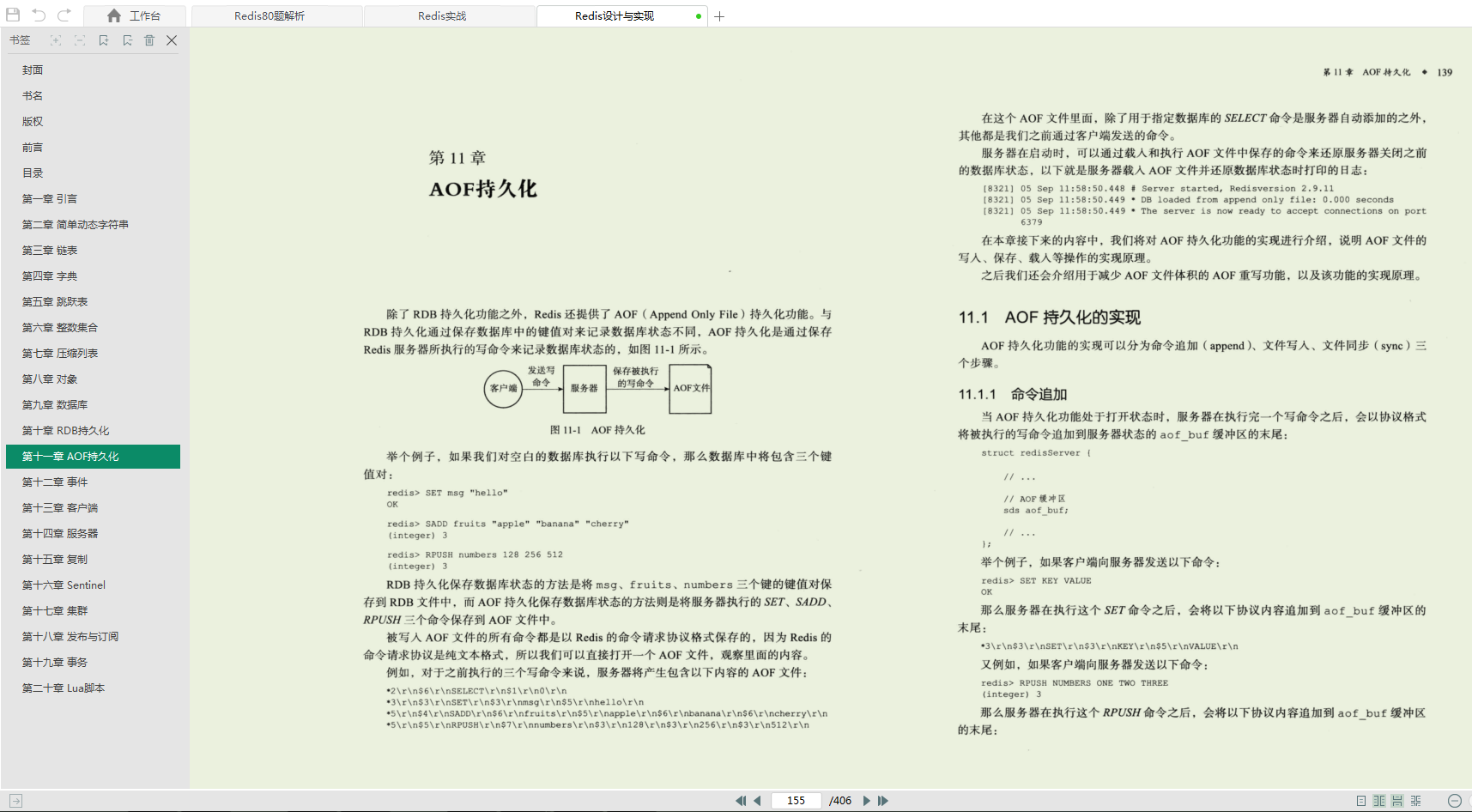The image size is (1472, 812).
Task: Switch to the Redis80题解析 tab
Action: coord(276,16)
